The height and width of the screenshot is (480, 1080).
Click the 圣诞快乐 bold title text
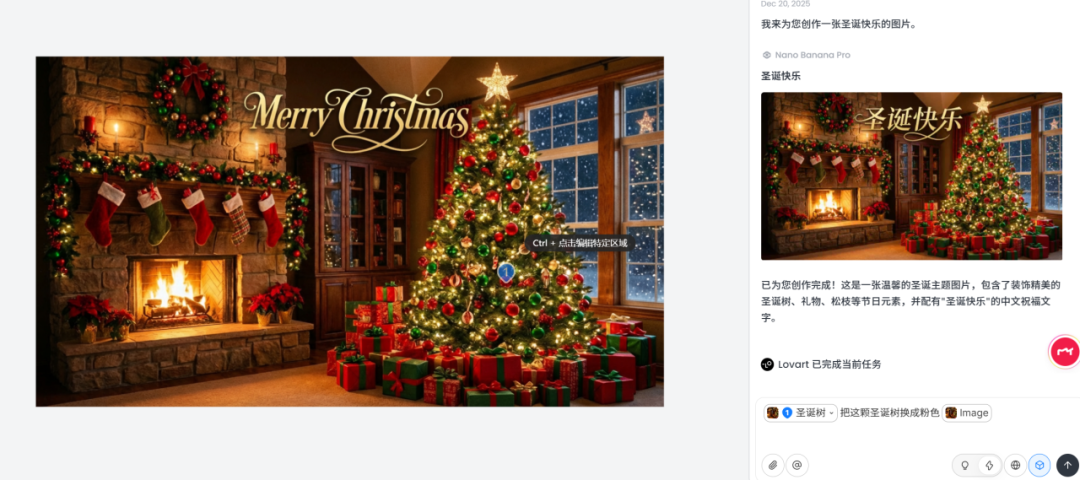pyautogui.click(x=781, y=76)
